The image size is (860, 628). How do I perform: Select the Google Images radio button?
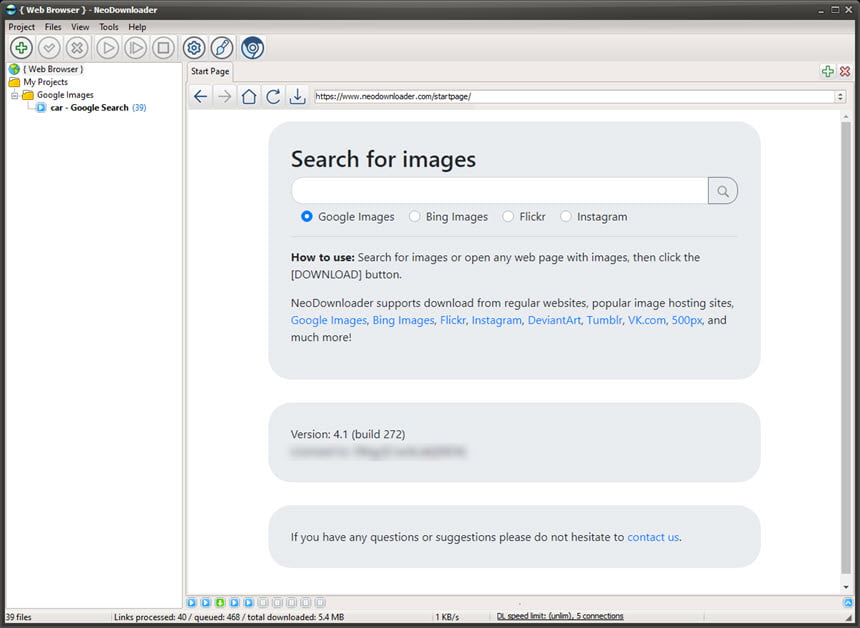pos(307,217)
